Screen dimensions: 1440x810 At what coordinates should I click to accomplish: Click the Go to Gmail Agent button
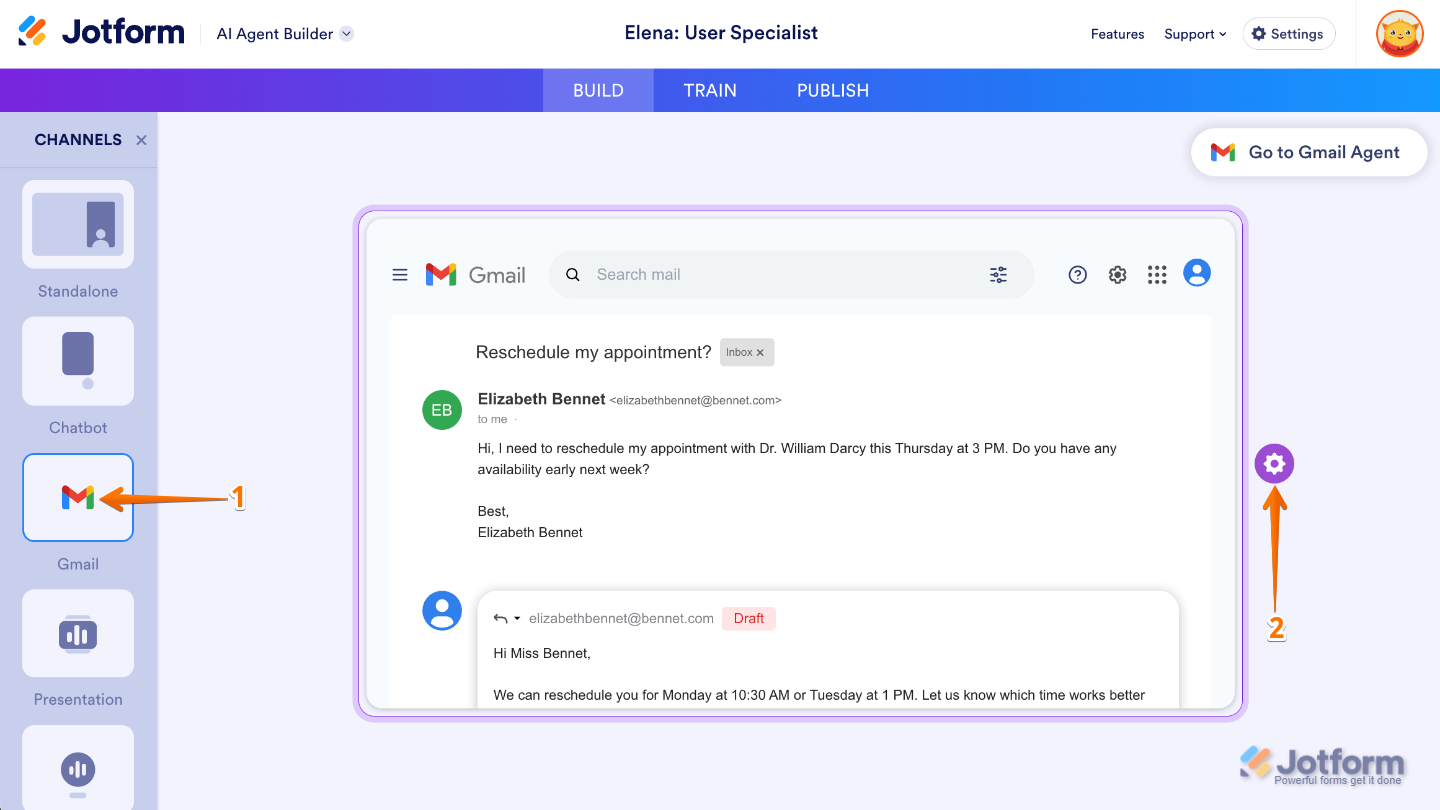tap(1309, 152)
